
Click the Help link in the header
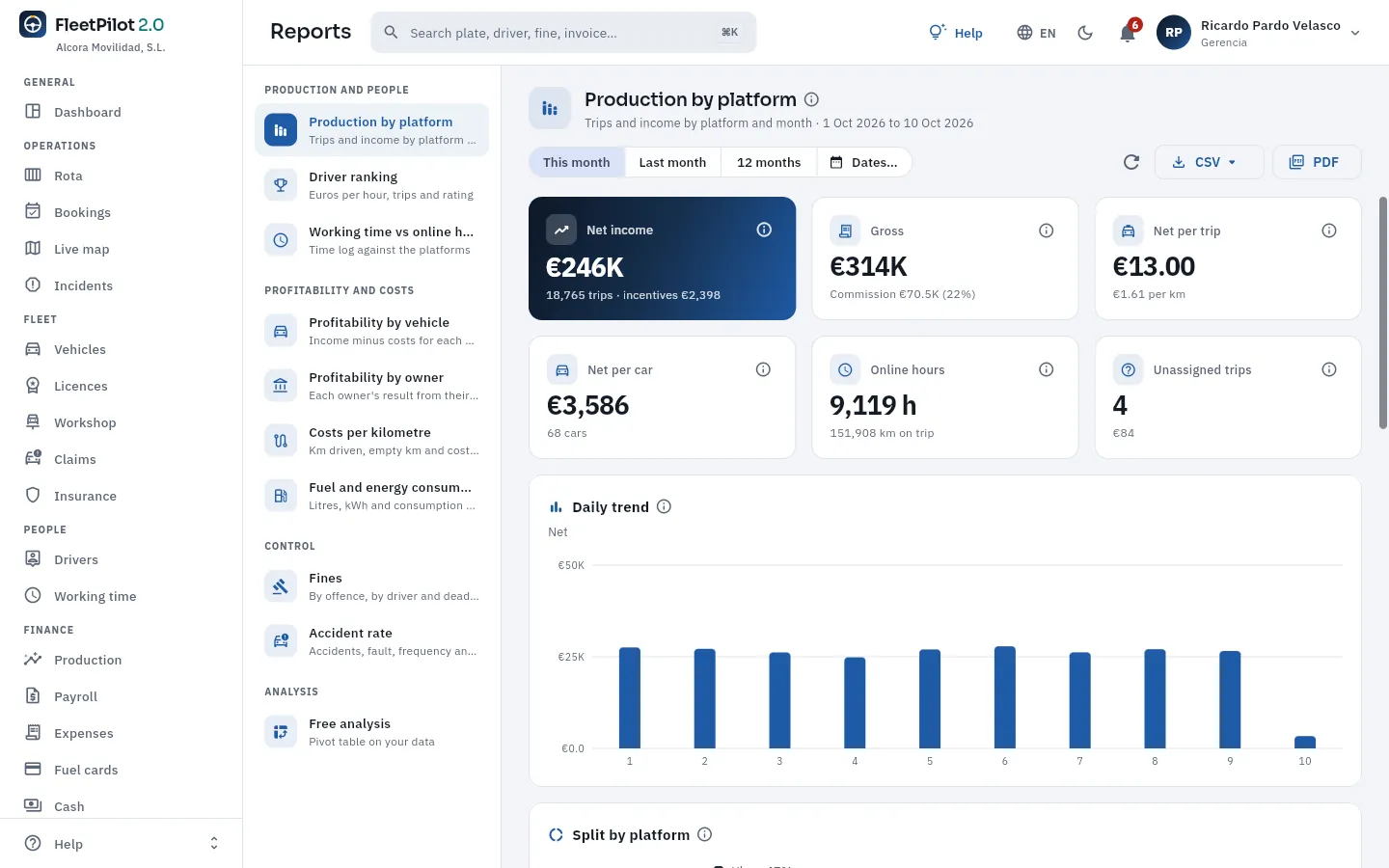pos(956,33)
